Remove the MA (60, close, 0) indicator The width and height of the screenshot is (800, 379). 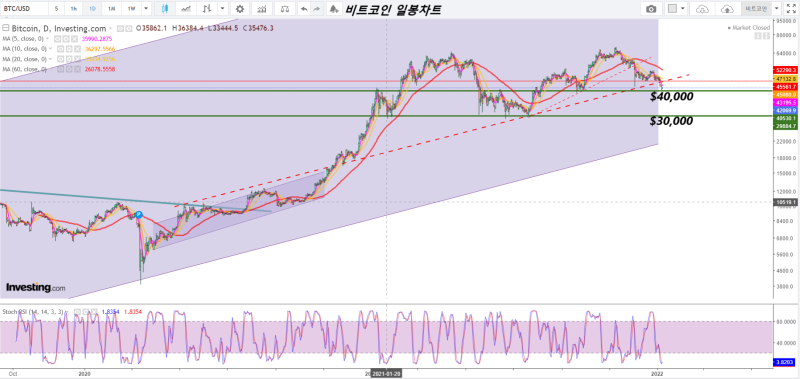[x=77, y=69]
